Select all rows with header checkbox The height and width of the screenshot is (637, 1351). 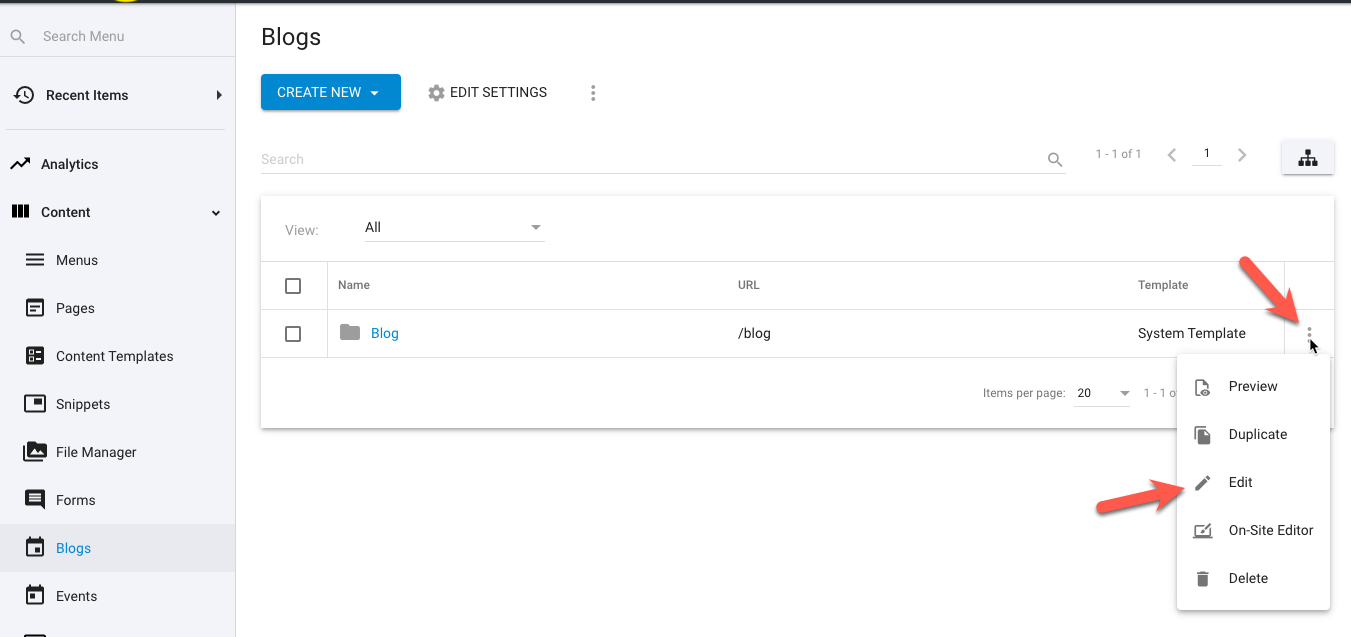click(x=293, y=286)
